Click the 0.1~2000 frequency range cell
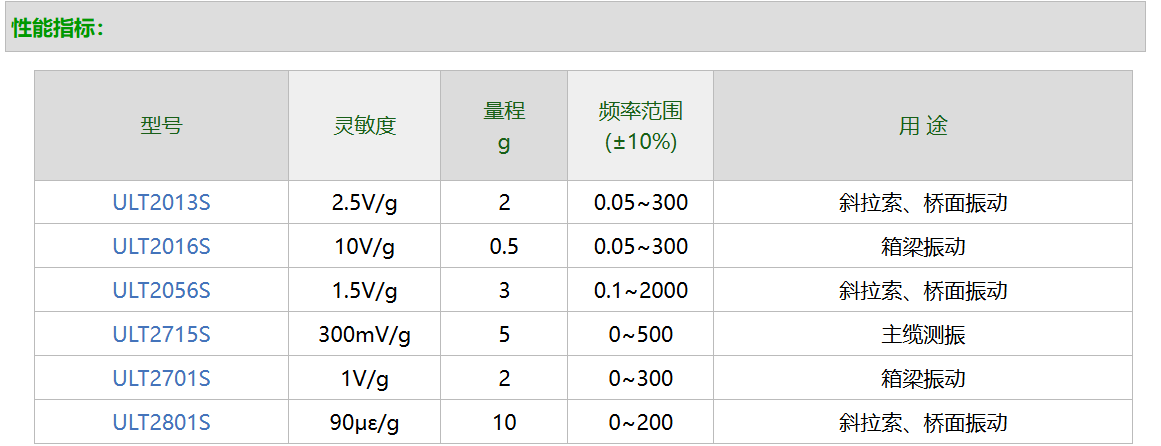Viewport: 1161px width, 446px height. click(x=640, y=291)
